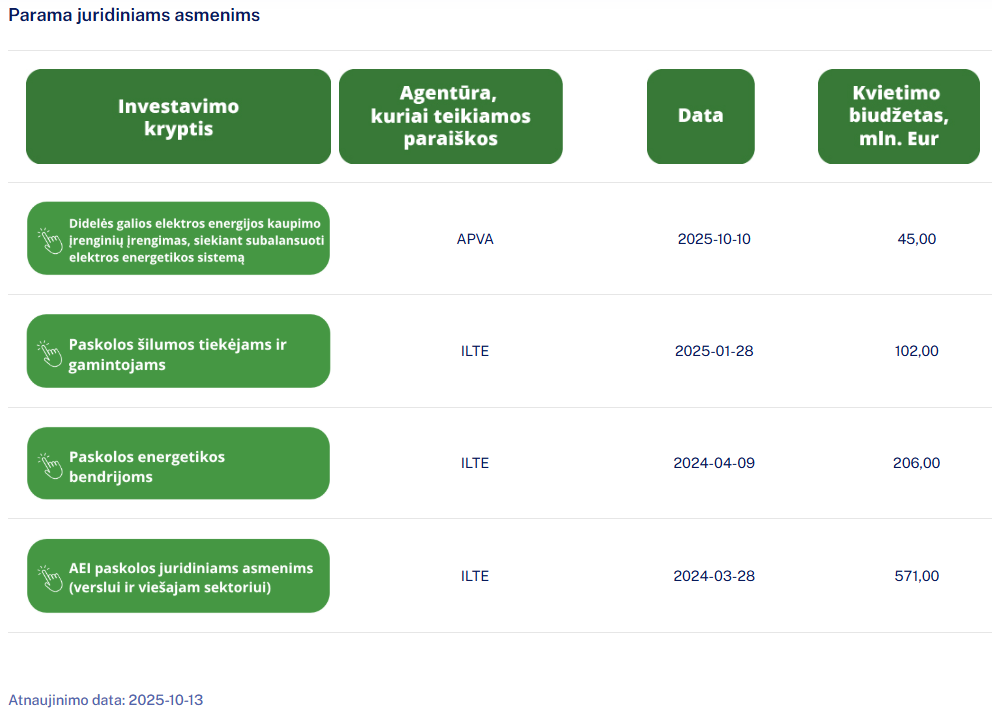Click ILTE link in heat supplier loans row
992x716 pixels.
click(475, 351)
